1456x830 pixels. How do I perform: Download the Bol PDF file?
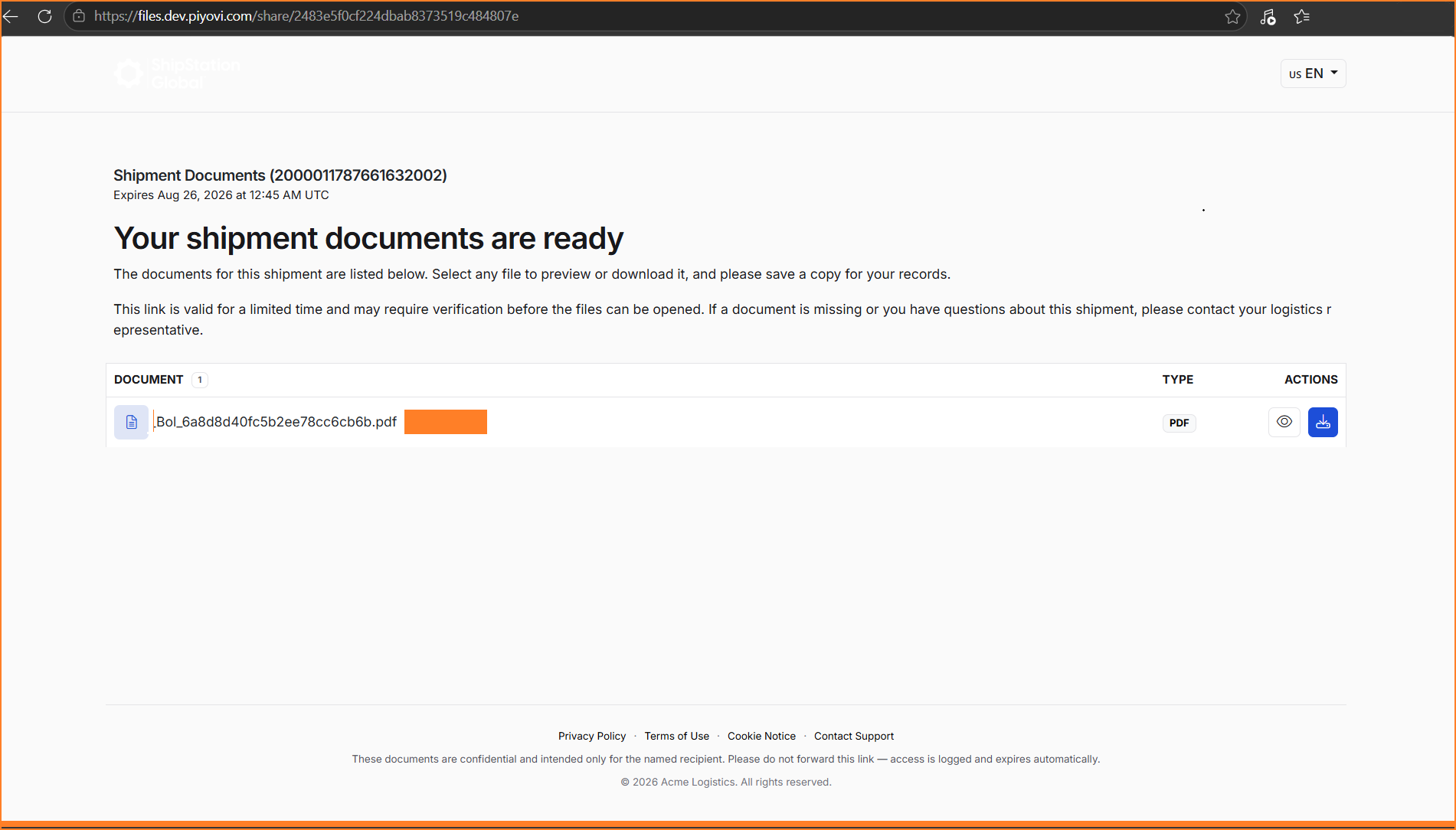(x=1323, y=422)
